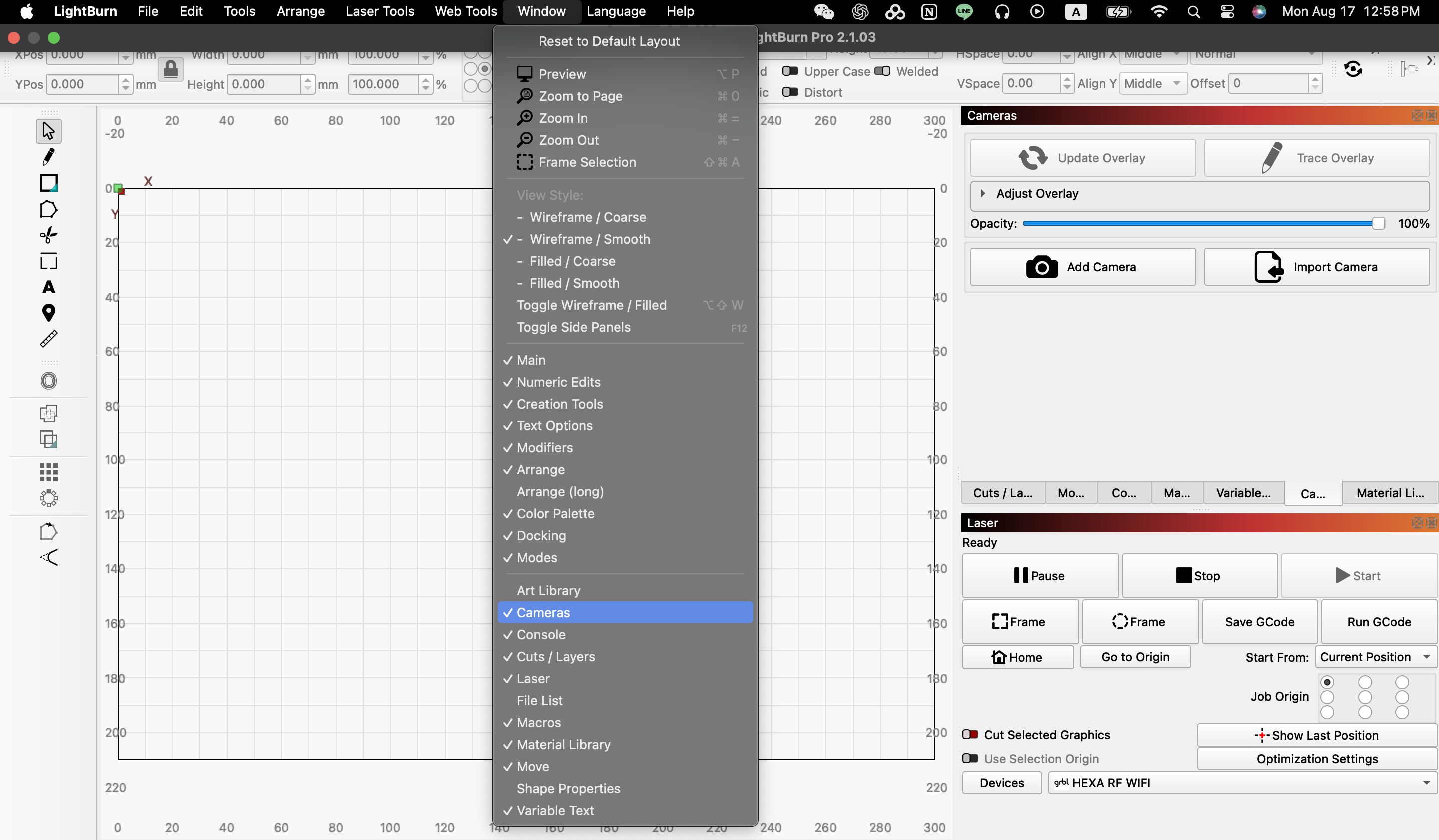
Task: Click the YPos input field
Action: [x=83, y=84]
